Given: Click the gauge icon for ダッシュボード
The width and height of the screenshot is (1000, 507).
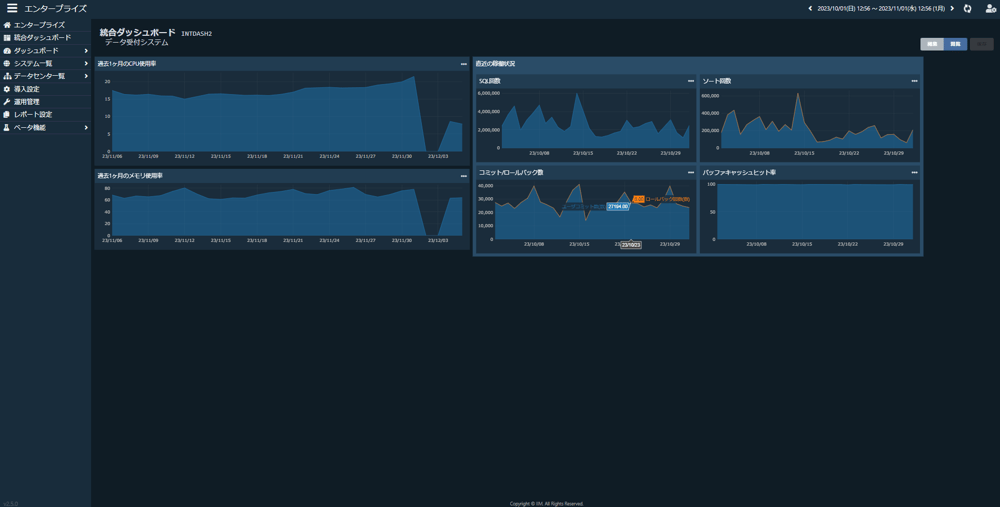Looking at the screenshot, I should 7,50.
